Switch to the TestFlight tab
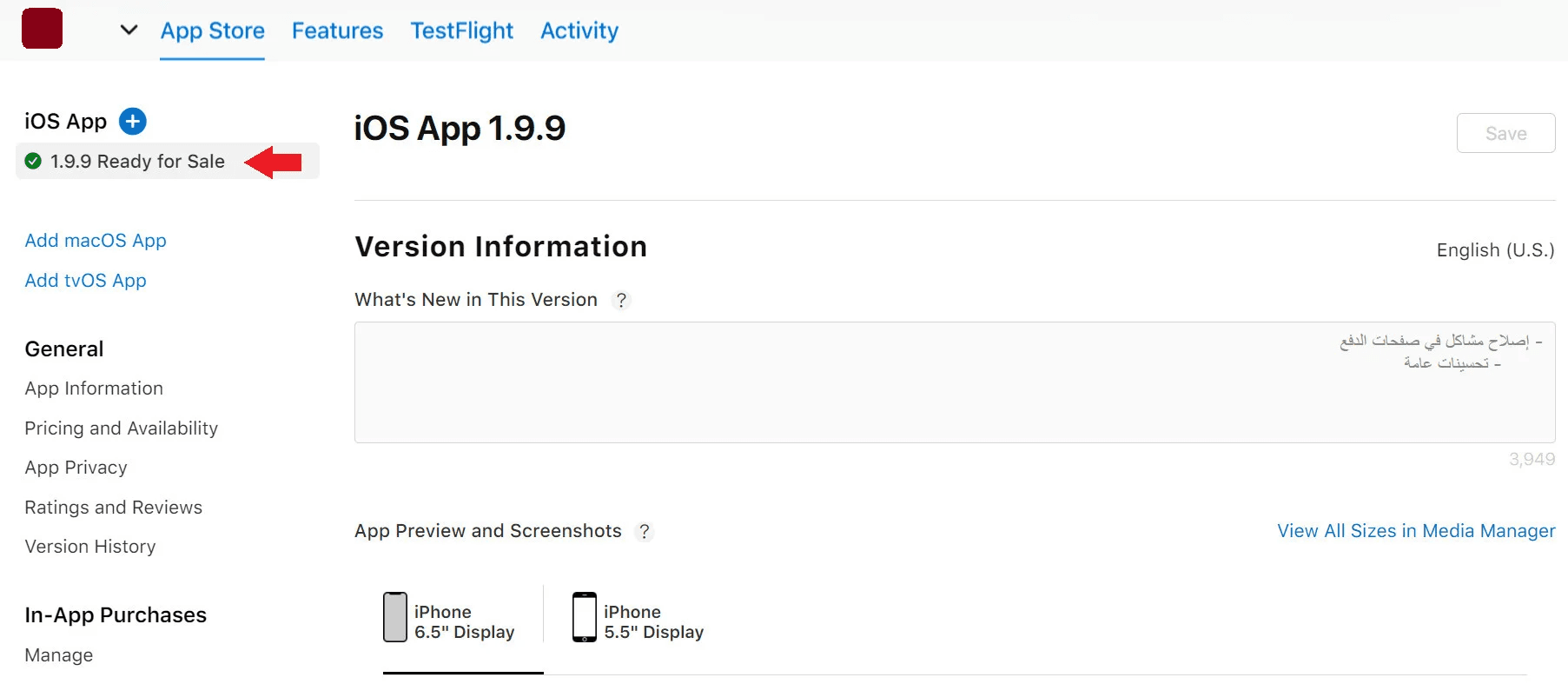This screenshot has height=684, width=1568. click(461, 31)
